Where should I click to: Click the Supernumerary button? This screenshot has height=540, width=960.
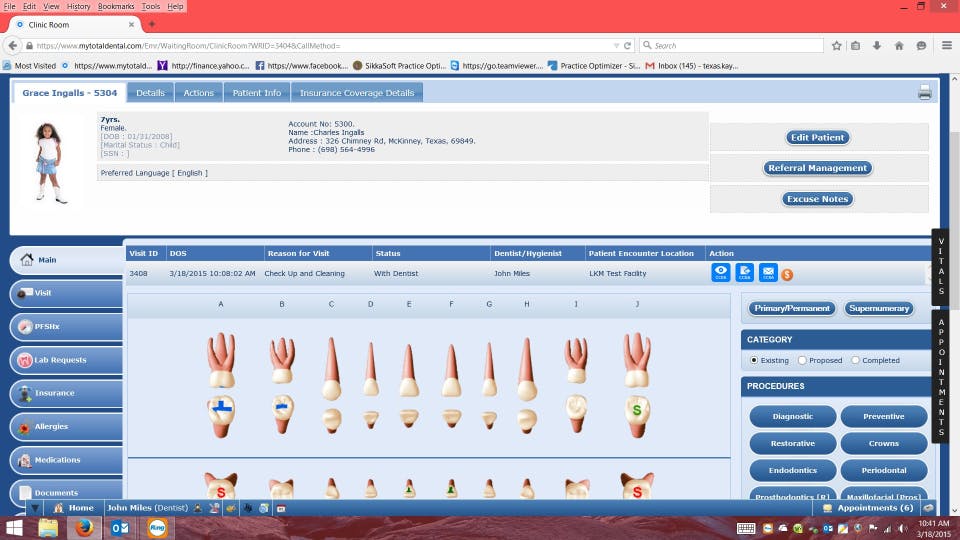point(879,308)
